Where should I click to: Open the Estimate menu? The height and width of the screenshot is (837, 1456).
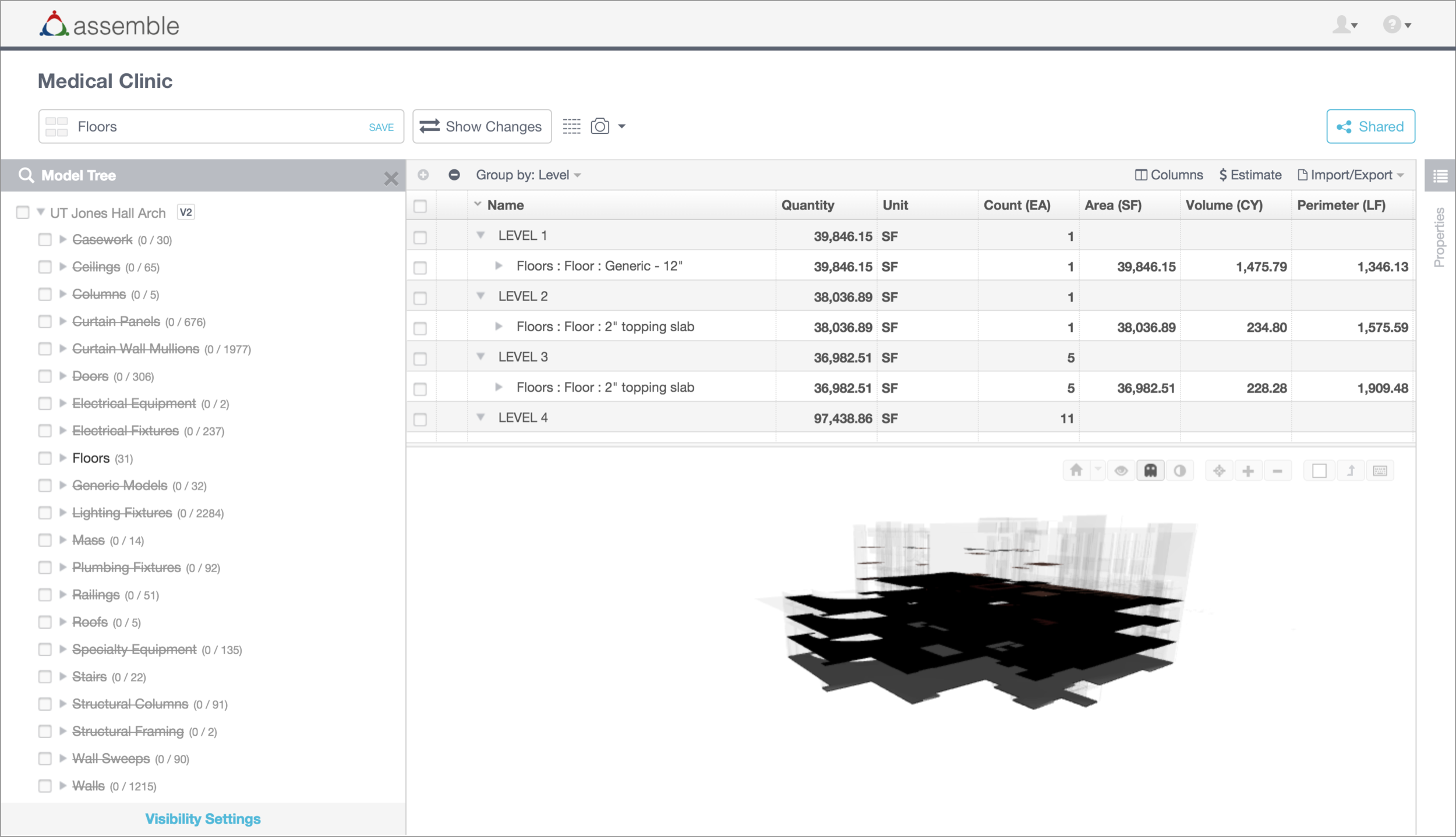[x=1250, y=175]
